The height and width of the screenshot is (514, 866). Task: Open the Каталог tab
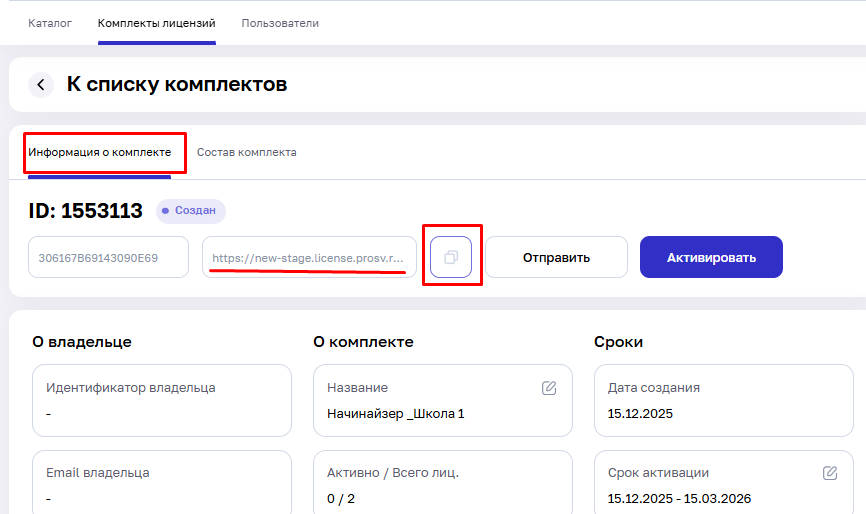click(50, 23)
